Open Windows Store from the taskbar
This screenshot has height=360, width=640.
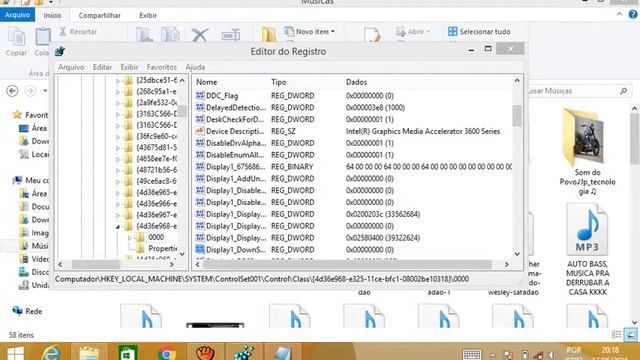[x=127, y=353]
